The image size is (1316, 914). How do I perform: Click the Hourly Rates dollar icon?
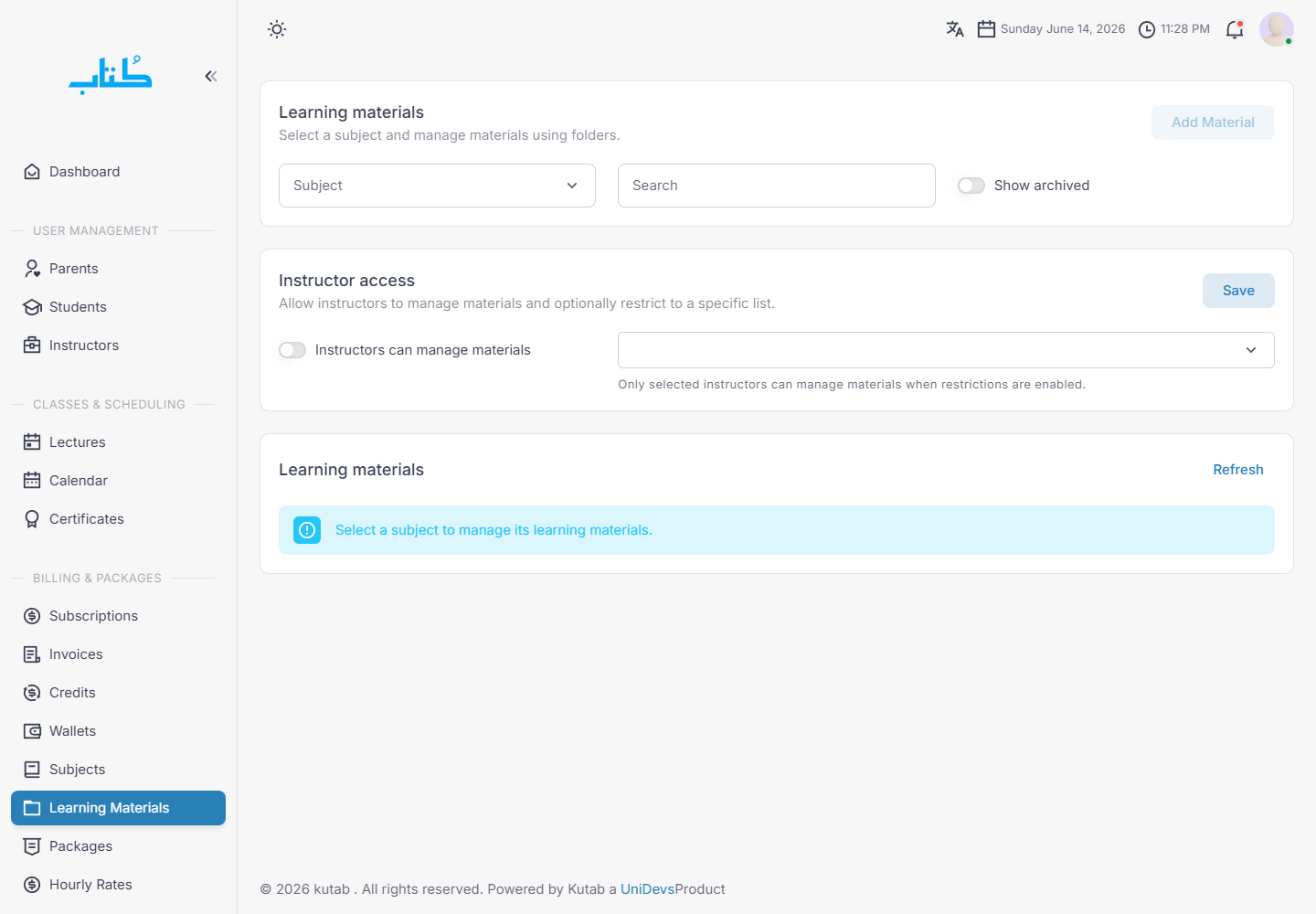pos(32,885)
